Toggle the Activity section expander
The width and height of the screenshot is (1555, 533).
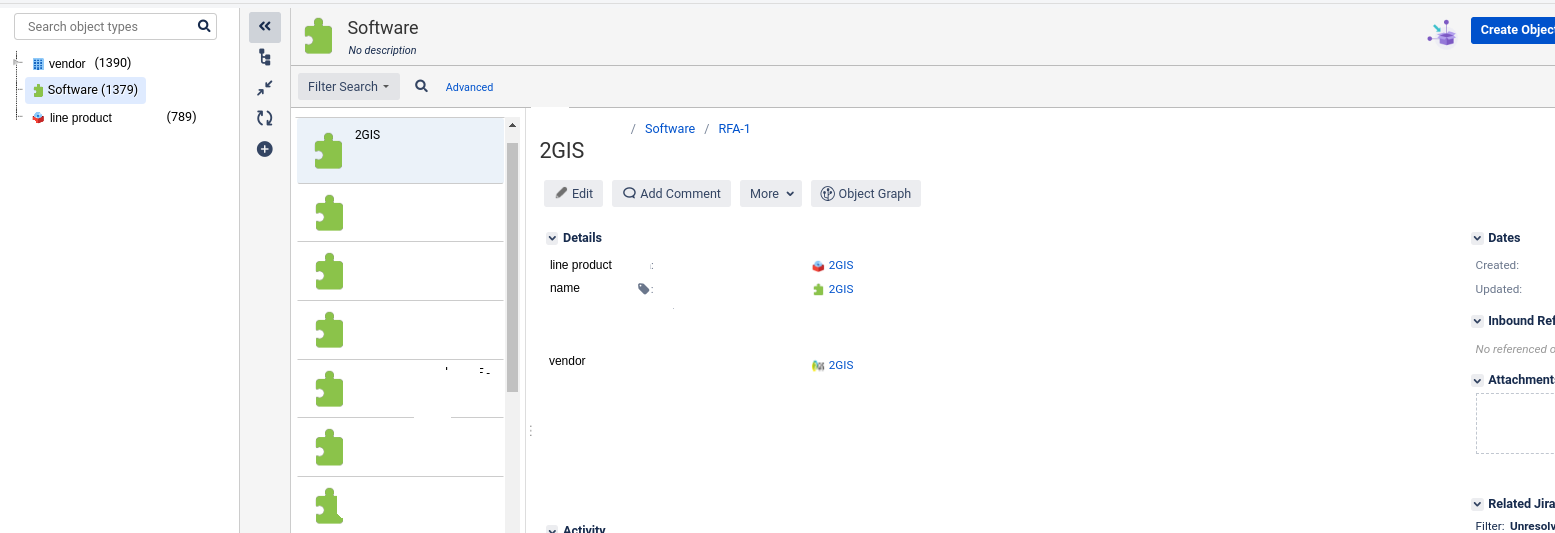coord(552,529)
